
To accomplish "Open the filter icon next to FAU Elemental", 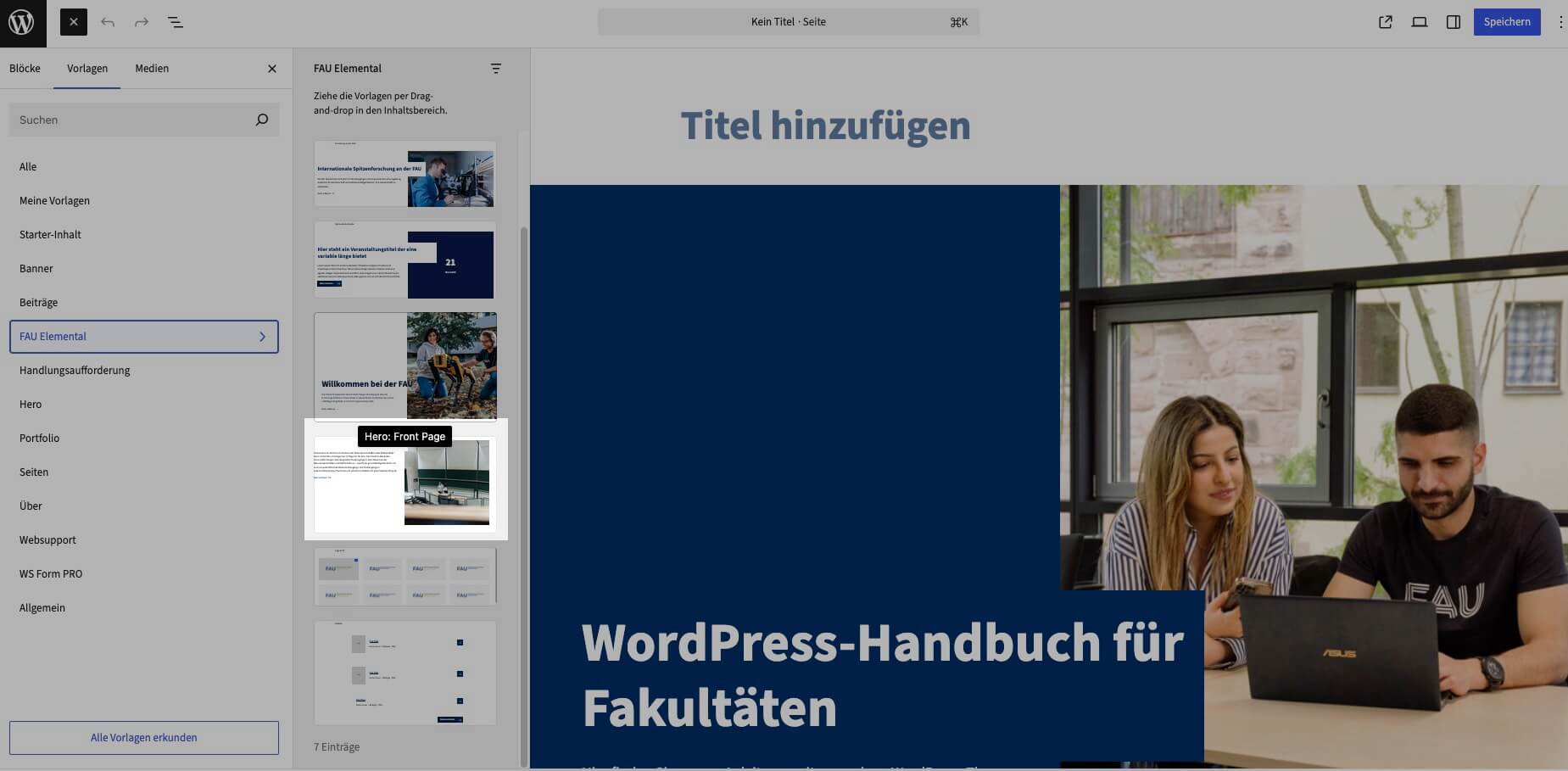I will pyautogui.click(x=495, y=68).
